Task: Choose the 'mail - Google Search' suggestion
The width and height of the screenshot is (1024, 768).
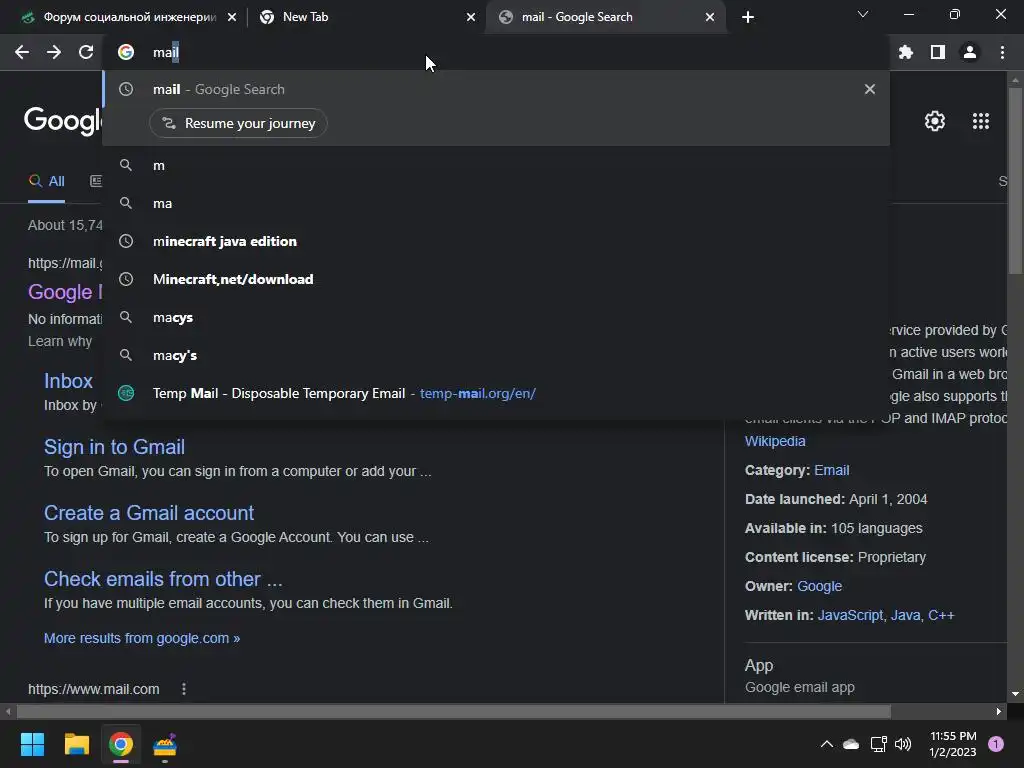Action: click(x=496, y=89)
